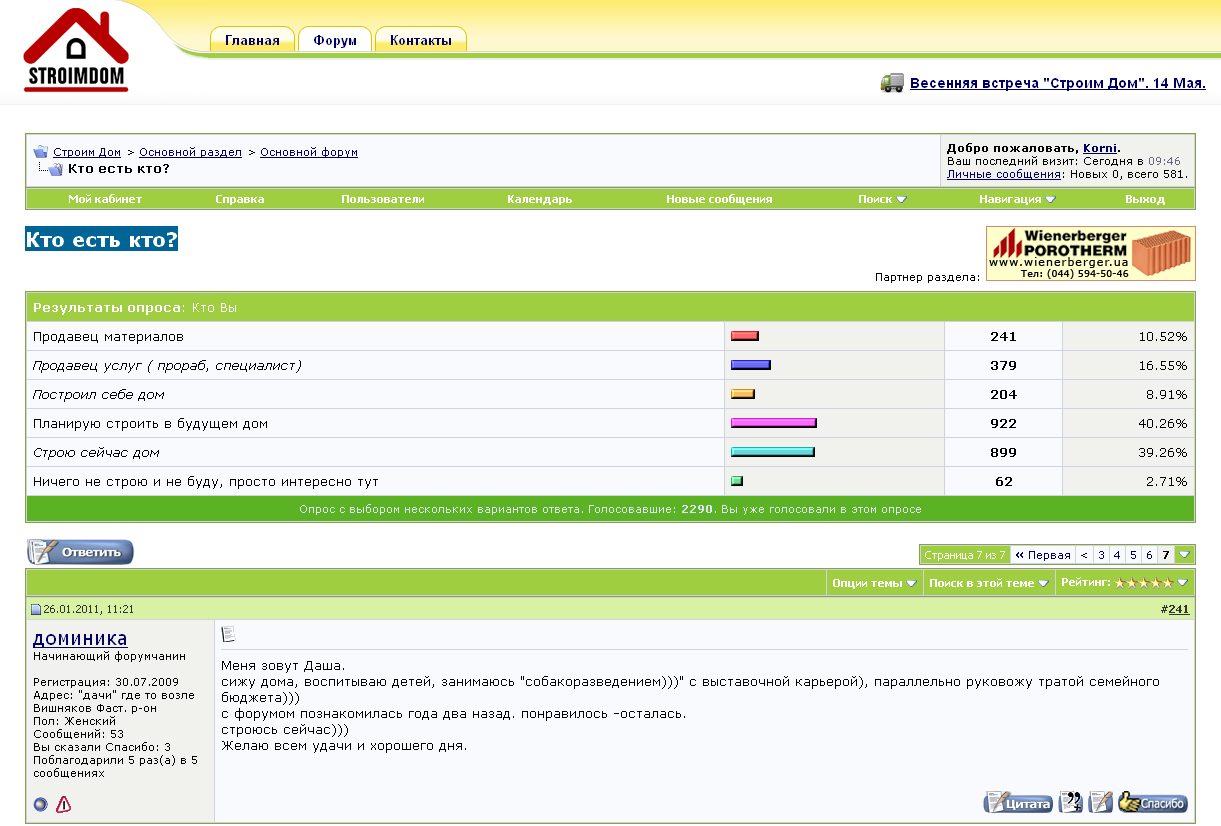Go to page 6
The width and height of the screenshot is (1221, 826).
[1149, 555]
